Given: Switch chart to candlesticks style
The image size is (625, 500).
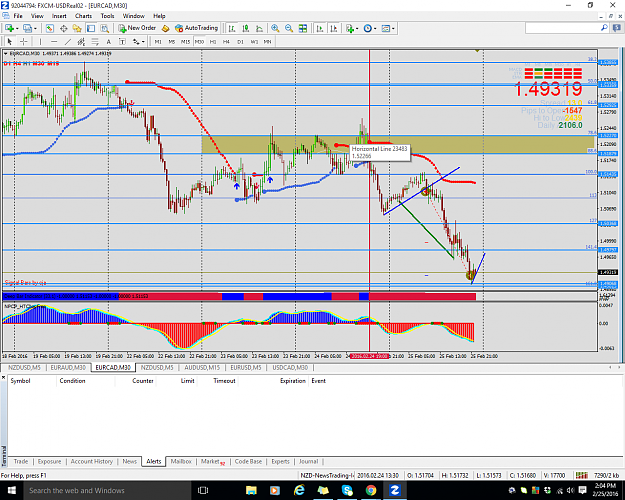Looking at the screenshot, I should [x=246, y=28].
